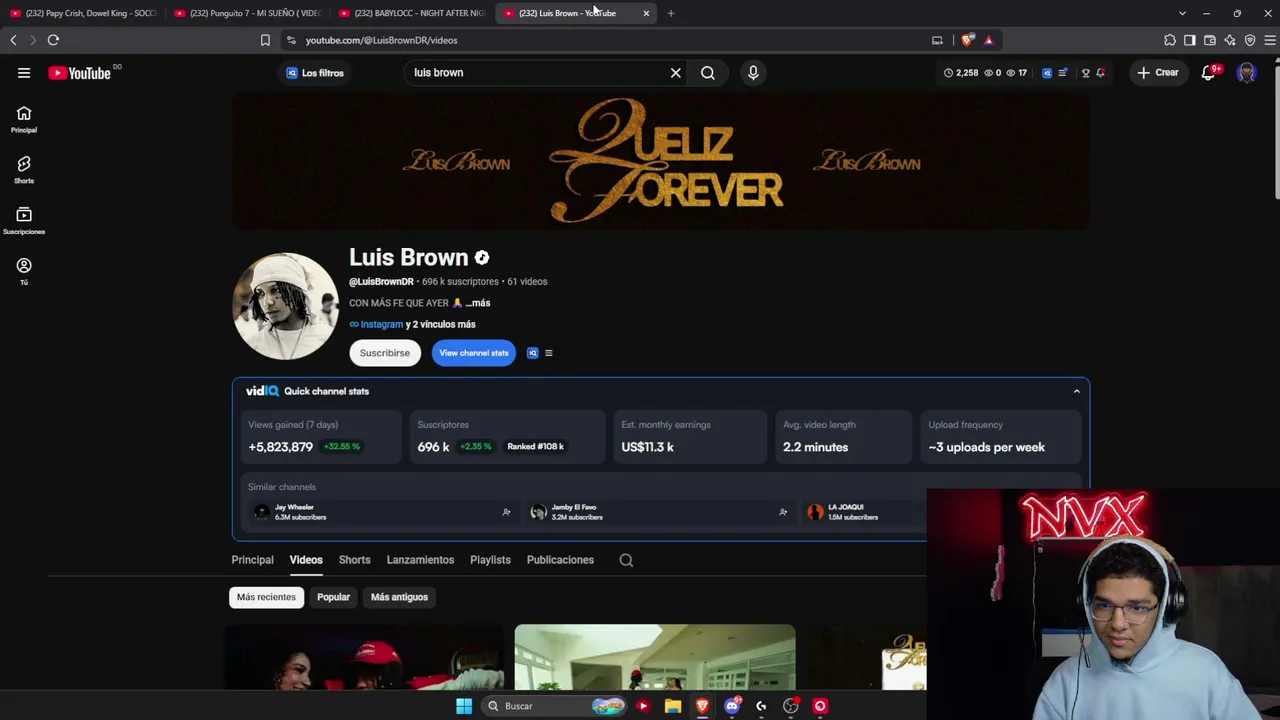Open Brave Wallet icon

pyautogui.click(x=1210, y=40)
